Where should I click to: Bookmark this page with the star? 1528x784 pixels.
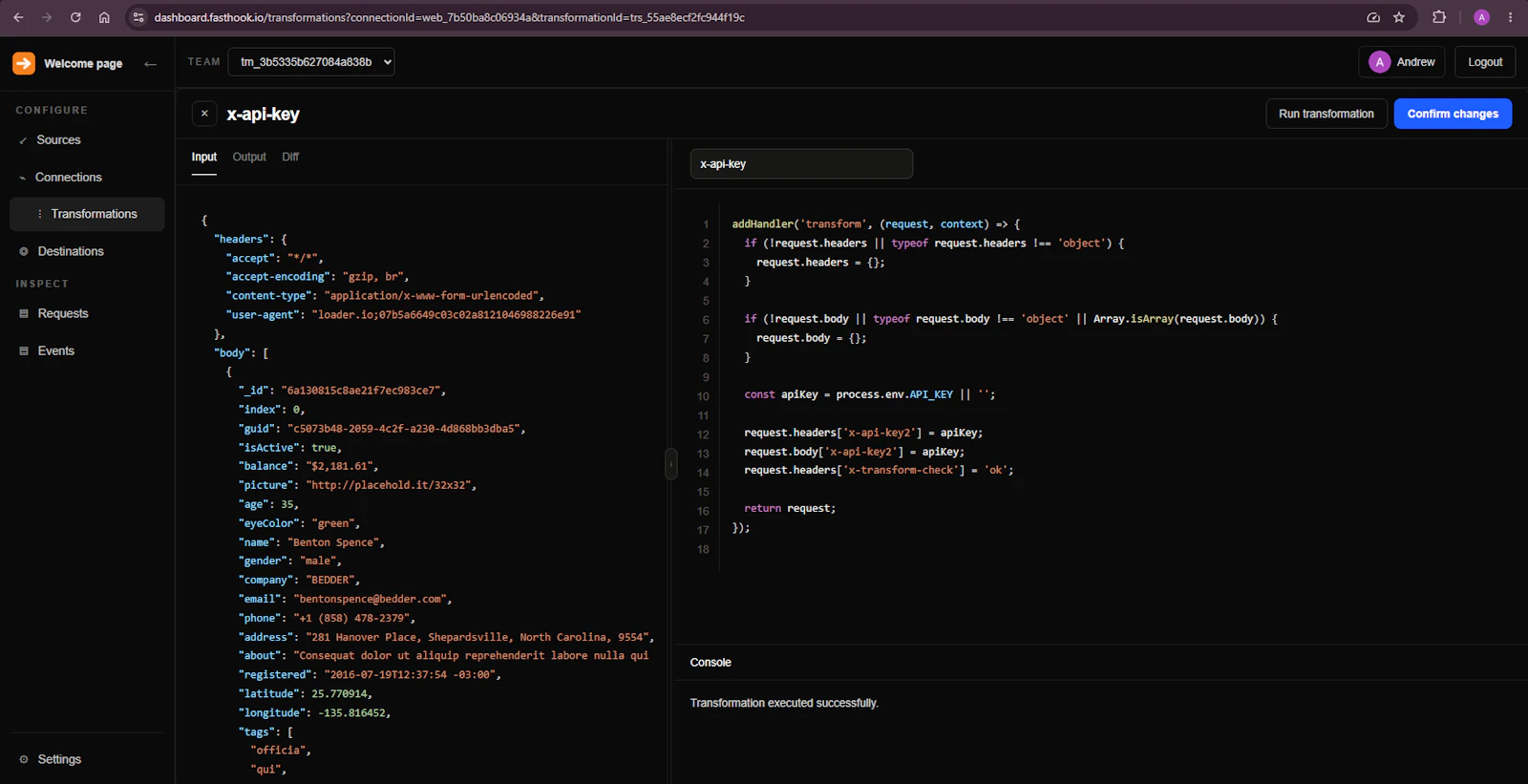[x=1399, y=17]
